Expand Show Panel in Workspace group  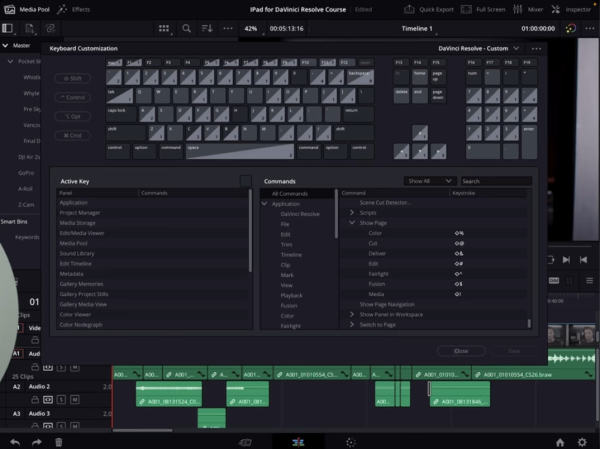tap(352, 314)
